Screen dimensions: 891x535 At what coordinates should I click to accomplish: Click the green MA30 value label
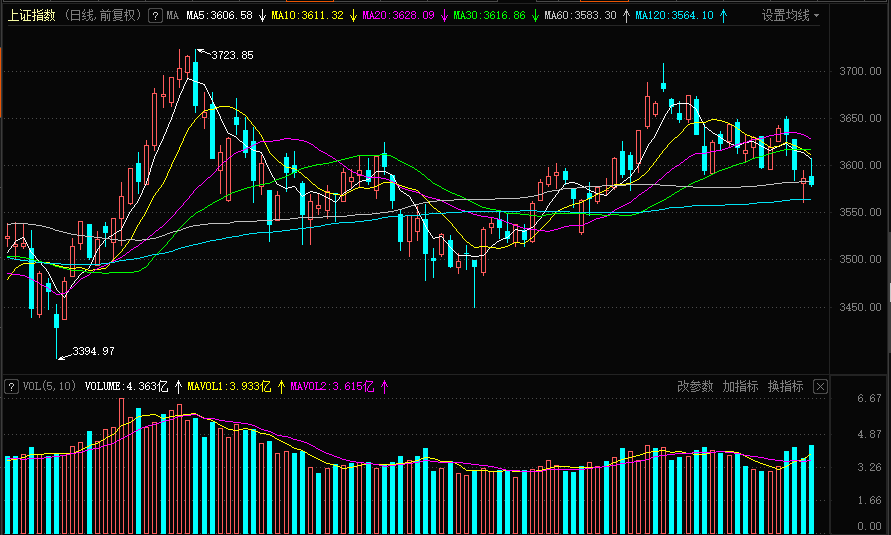point(489,16)
